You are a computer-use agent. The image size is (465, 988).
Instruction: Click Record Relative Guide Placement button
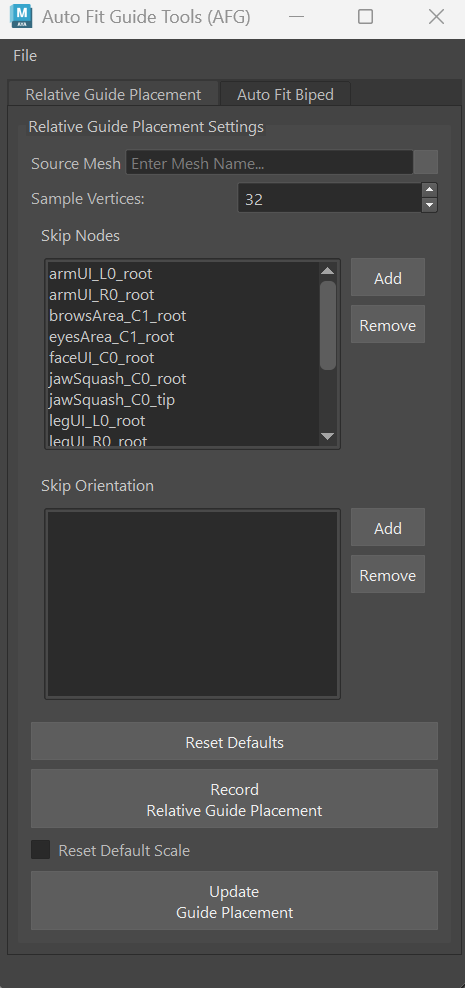tap(234, 799)
